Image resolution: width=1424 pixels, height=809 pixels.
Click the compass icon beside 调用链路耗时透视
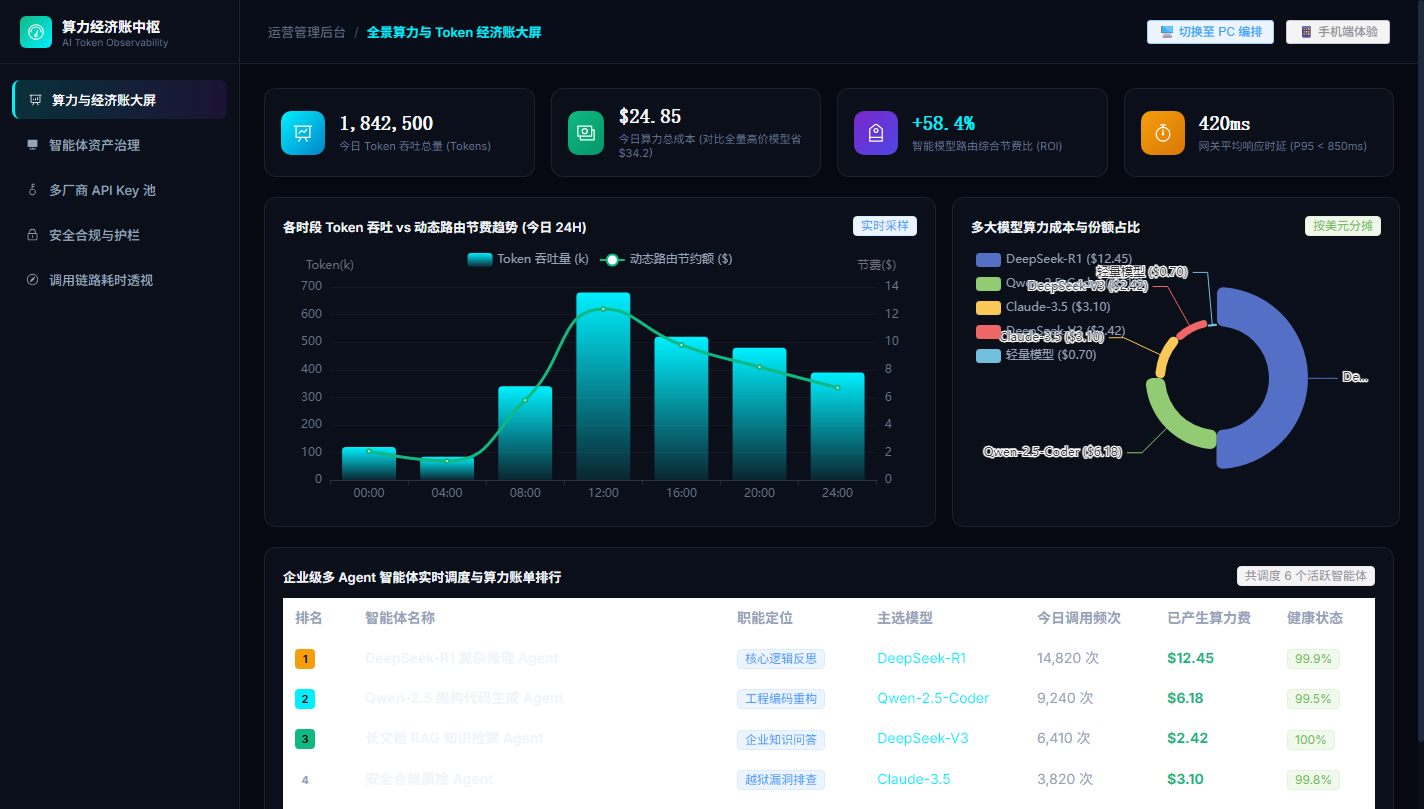pos(32,280)
